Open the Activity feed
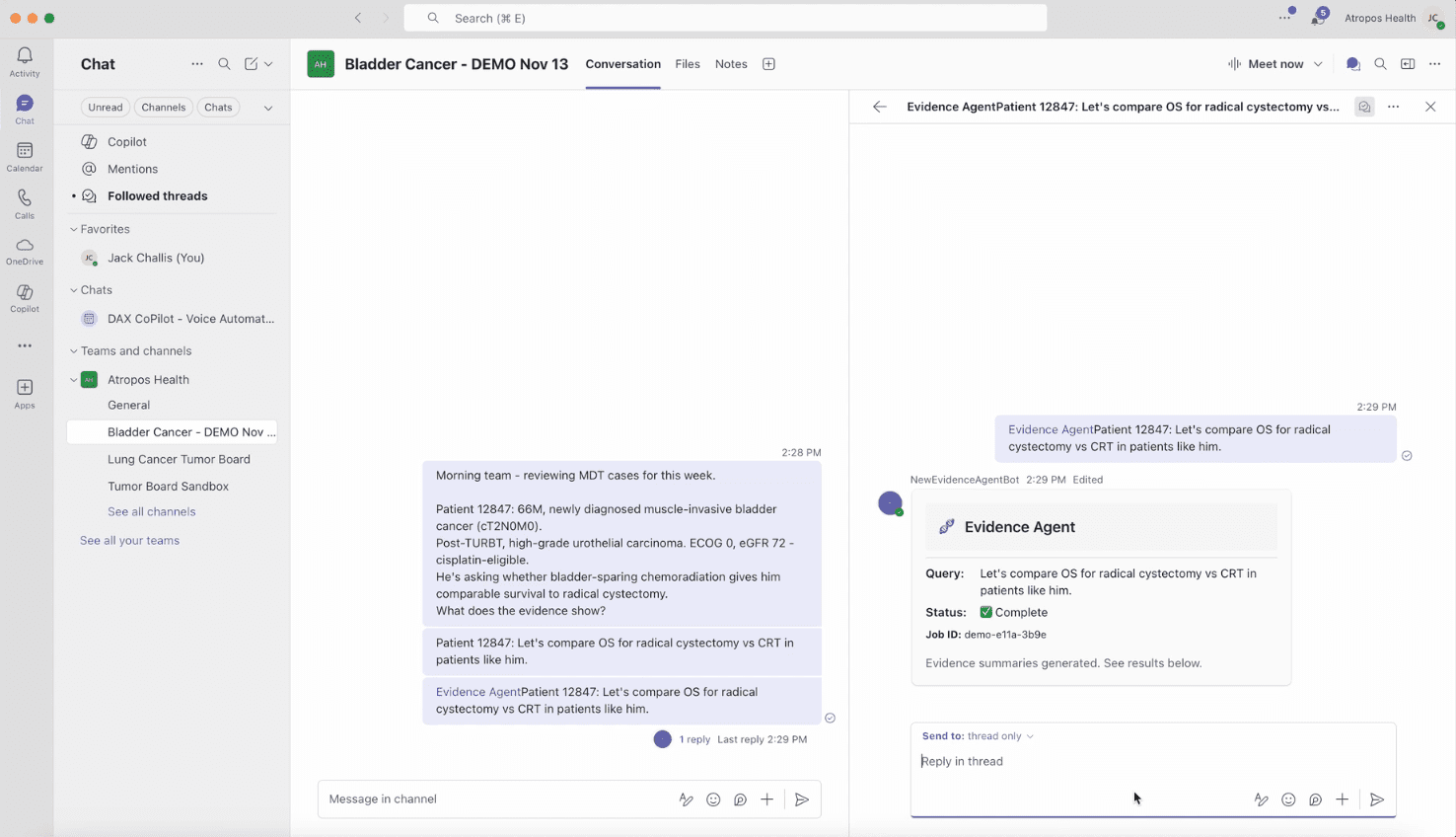Image resolution: width=1456 pixels, height=837 pixels. coord(24,59)
